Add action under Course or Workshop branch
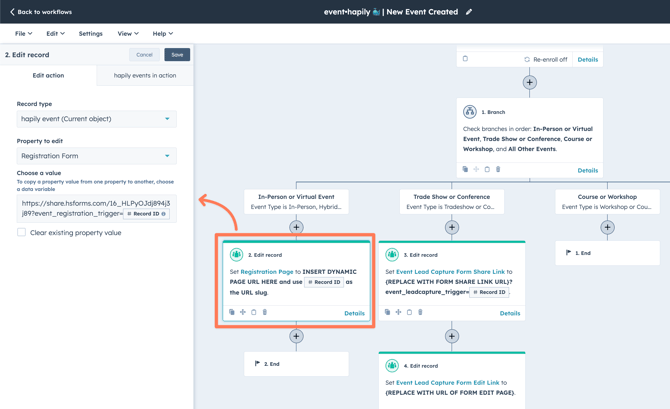Screen dimensions: 670x409 pos(607,227)
